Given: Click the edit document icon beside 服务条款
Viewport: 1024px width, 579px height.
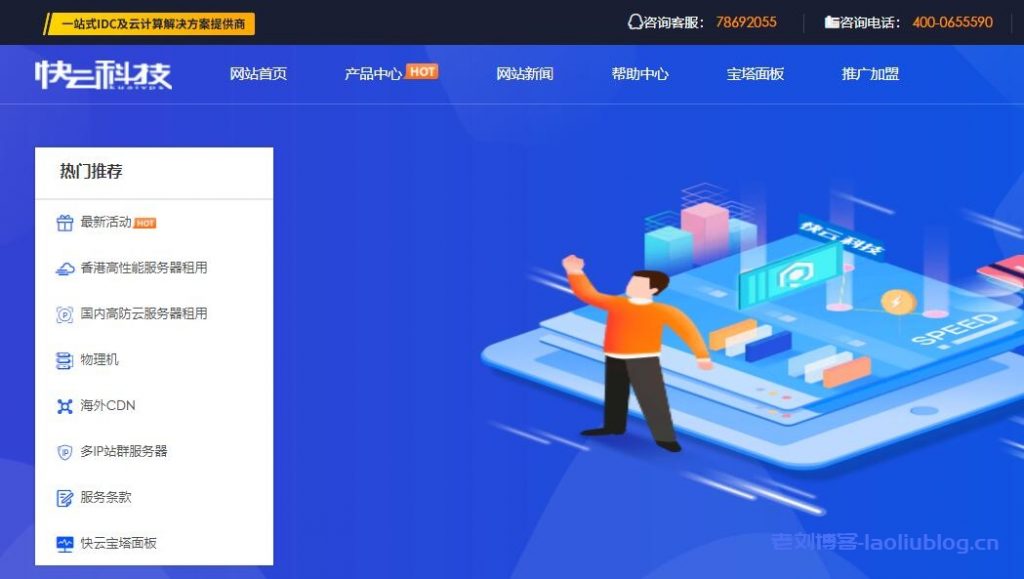Looking at the screenshot, I should (x=65, y=498).
